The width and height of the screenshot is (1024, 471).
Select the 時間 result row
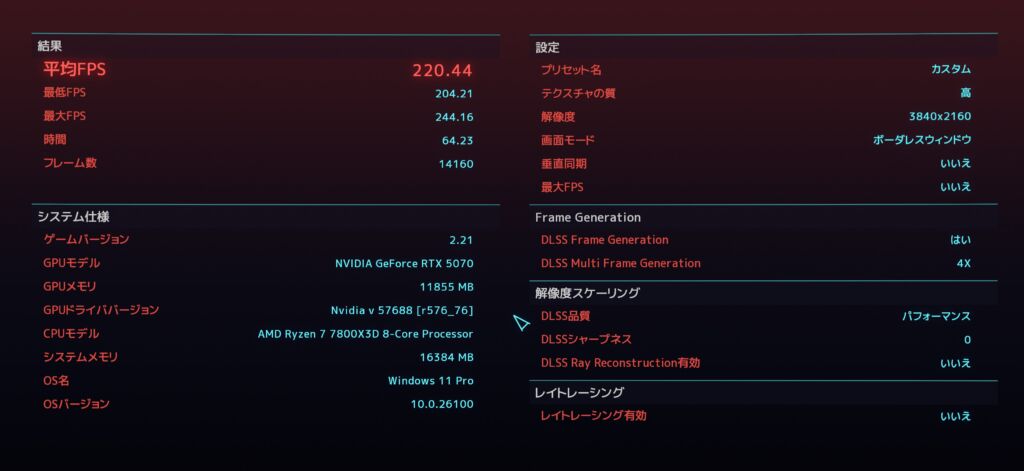[x=266, y=140]
